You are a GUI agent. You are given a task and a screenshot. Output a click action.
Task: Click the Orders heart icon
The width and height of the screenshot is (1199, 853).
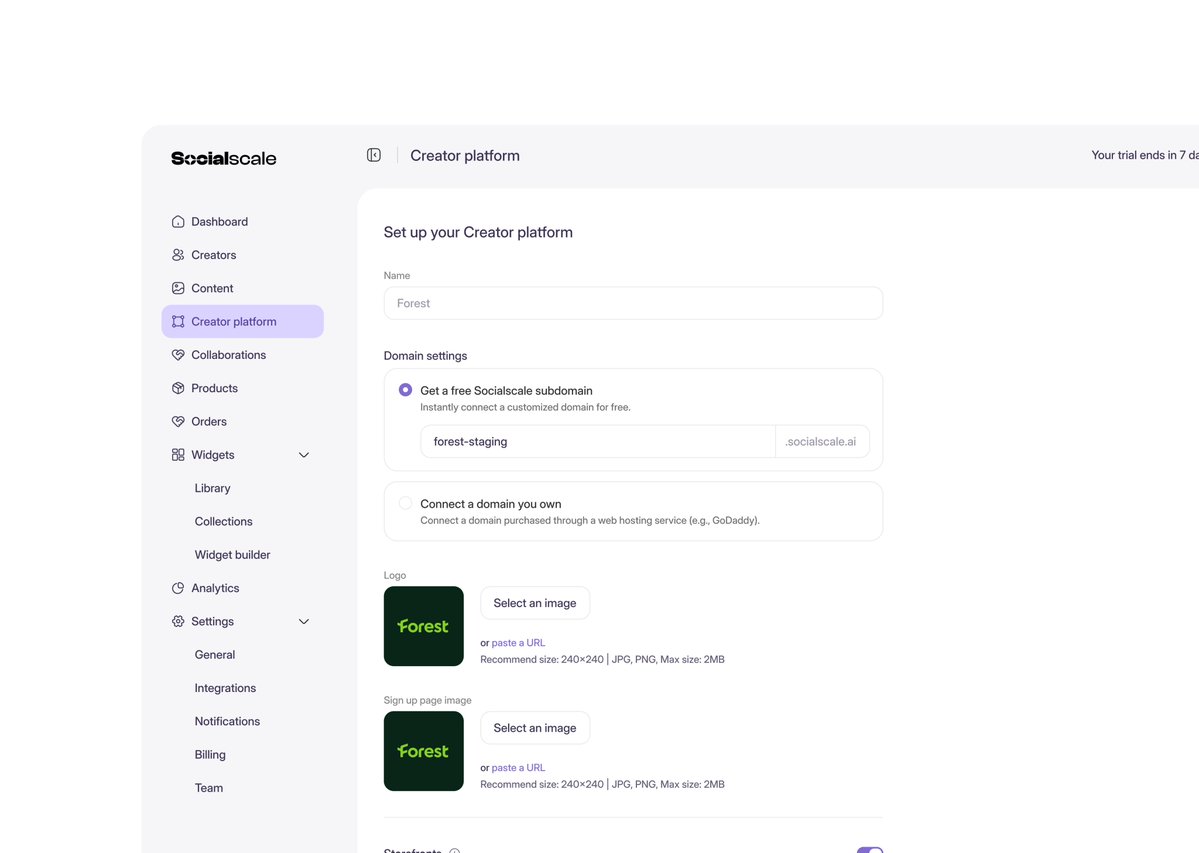[x=178, y=421]
